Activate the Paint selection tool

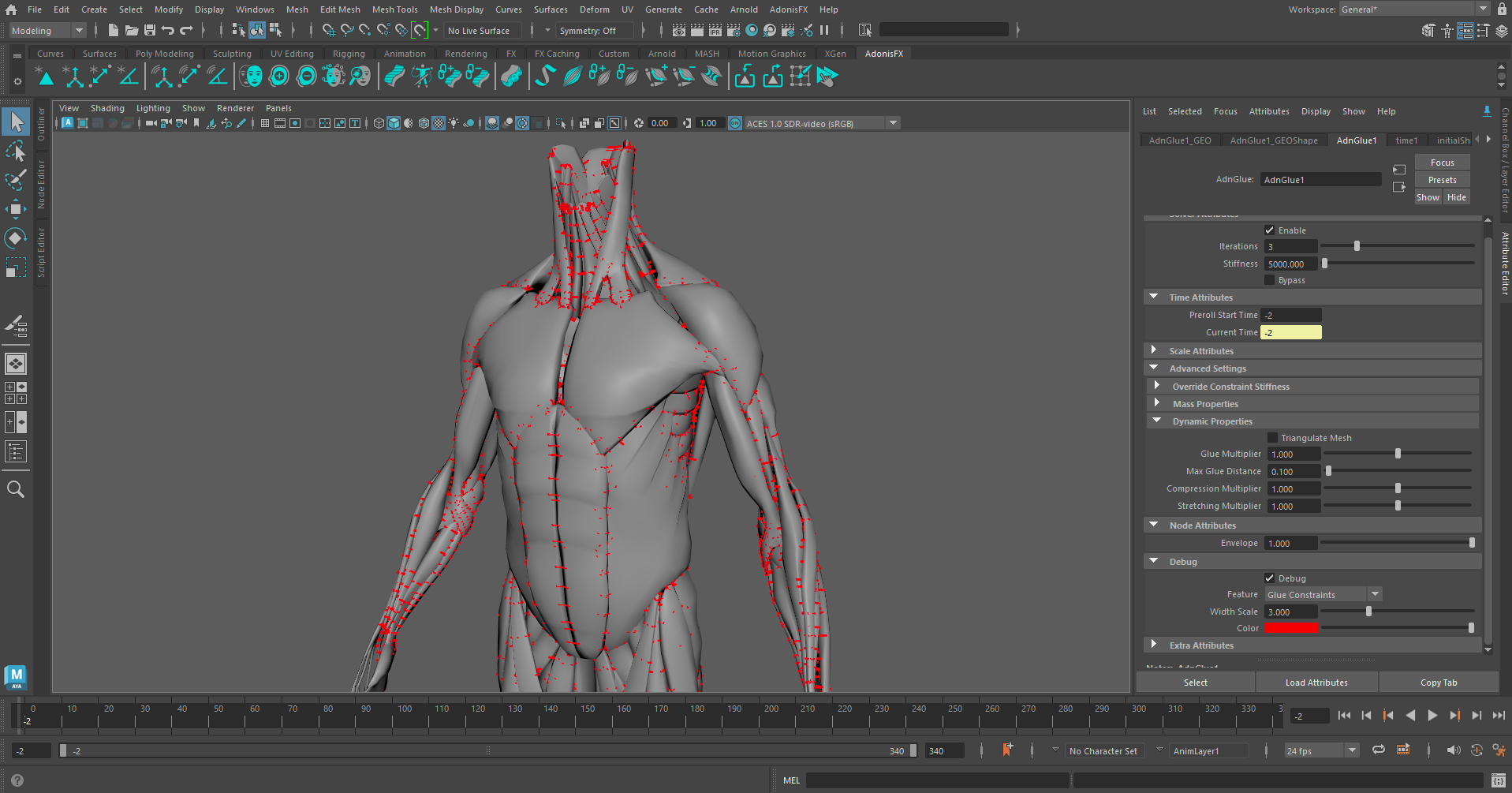click(x=16, y=180)
